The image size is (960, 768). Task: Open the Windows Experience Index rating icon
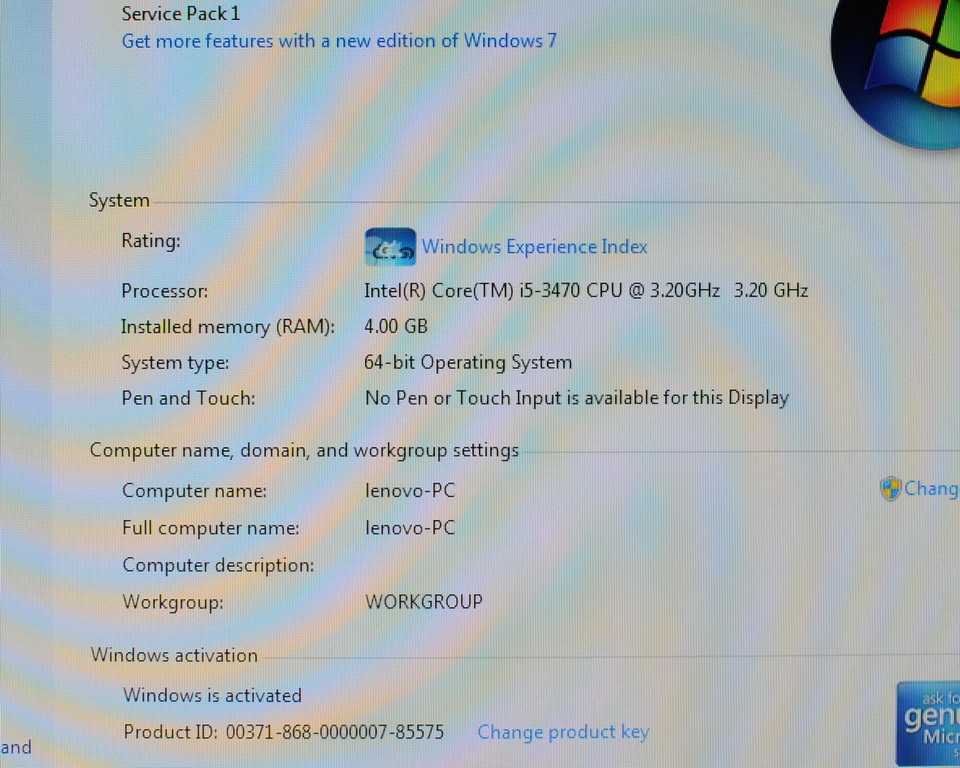click(390, 246)
